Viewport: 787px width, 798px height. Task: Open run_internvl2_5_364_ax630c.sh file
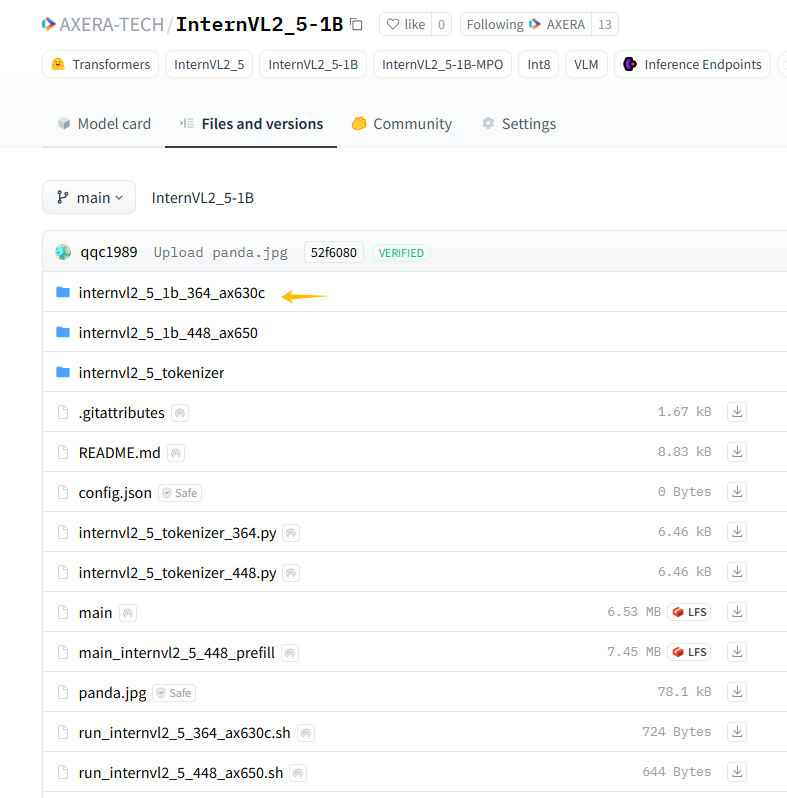184,733
